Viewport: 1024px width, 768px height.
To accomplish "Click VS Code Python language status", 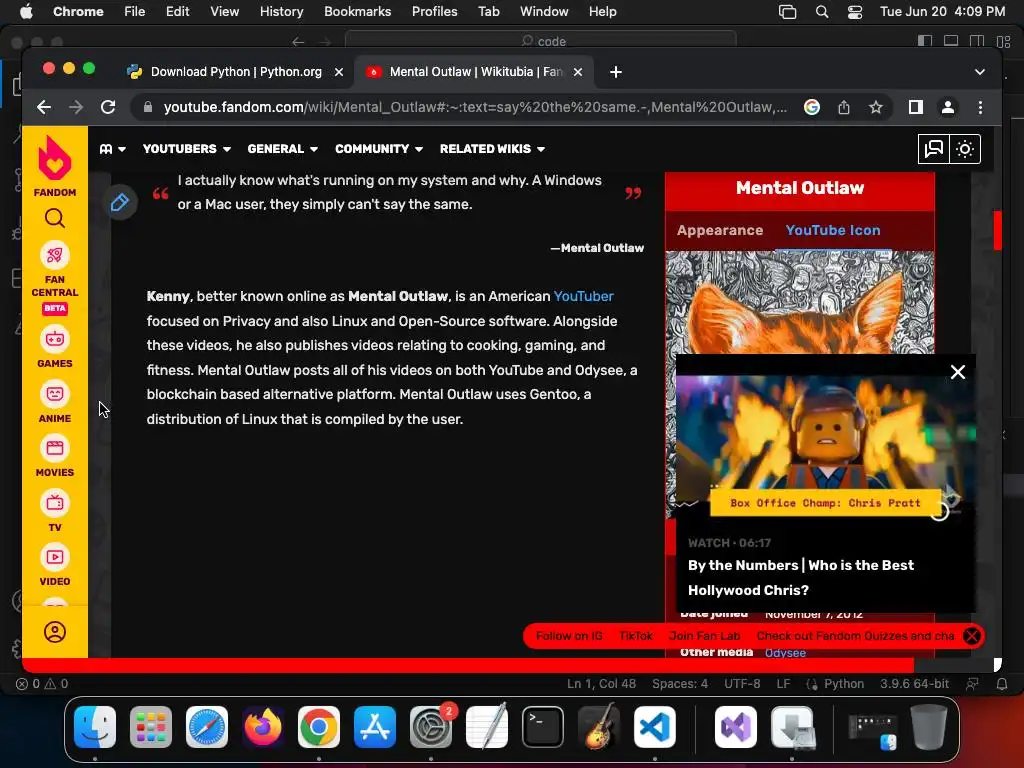I will [x=844, y=684].
